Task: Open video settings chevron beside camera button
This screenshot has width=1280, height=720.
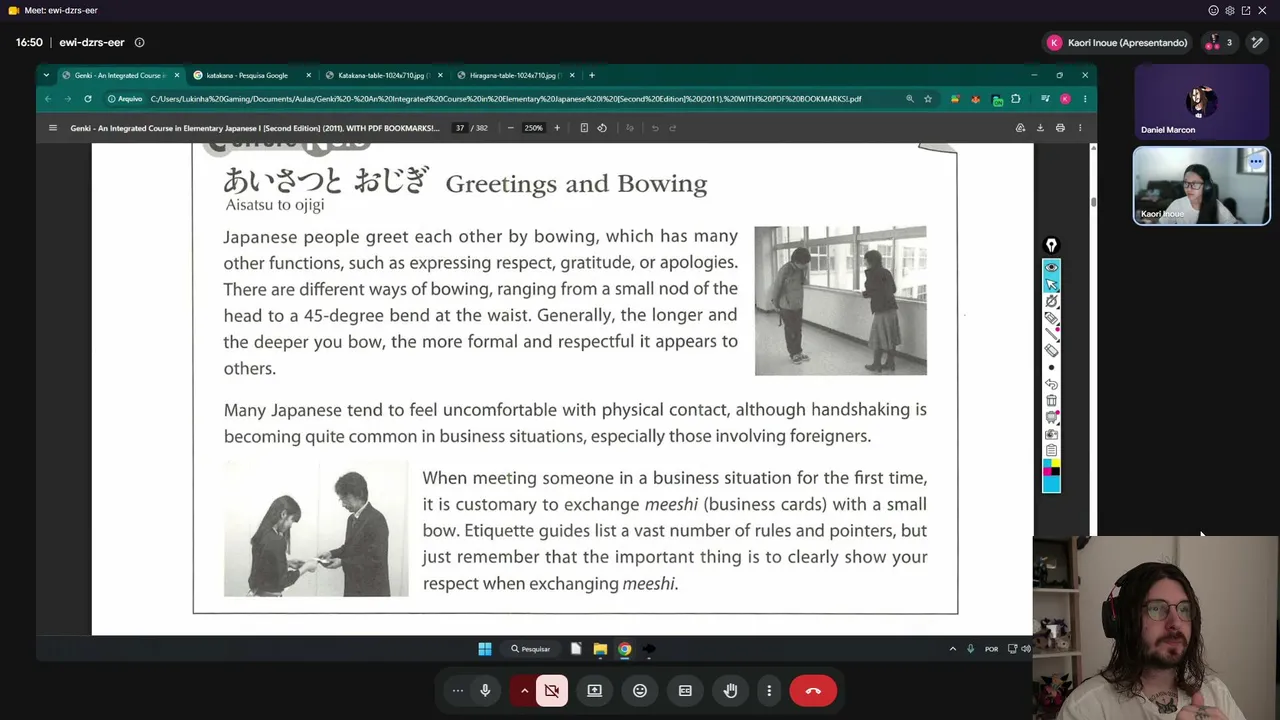Action: click(x=524, y=691)
